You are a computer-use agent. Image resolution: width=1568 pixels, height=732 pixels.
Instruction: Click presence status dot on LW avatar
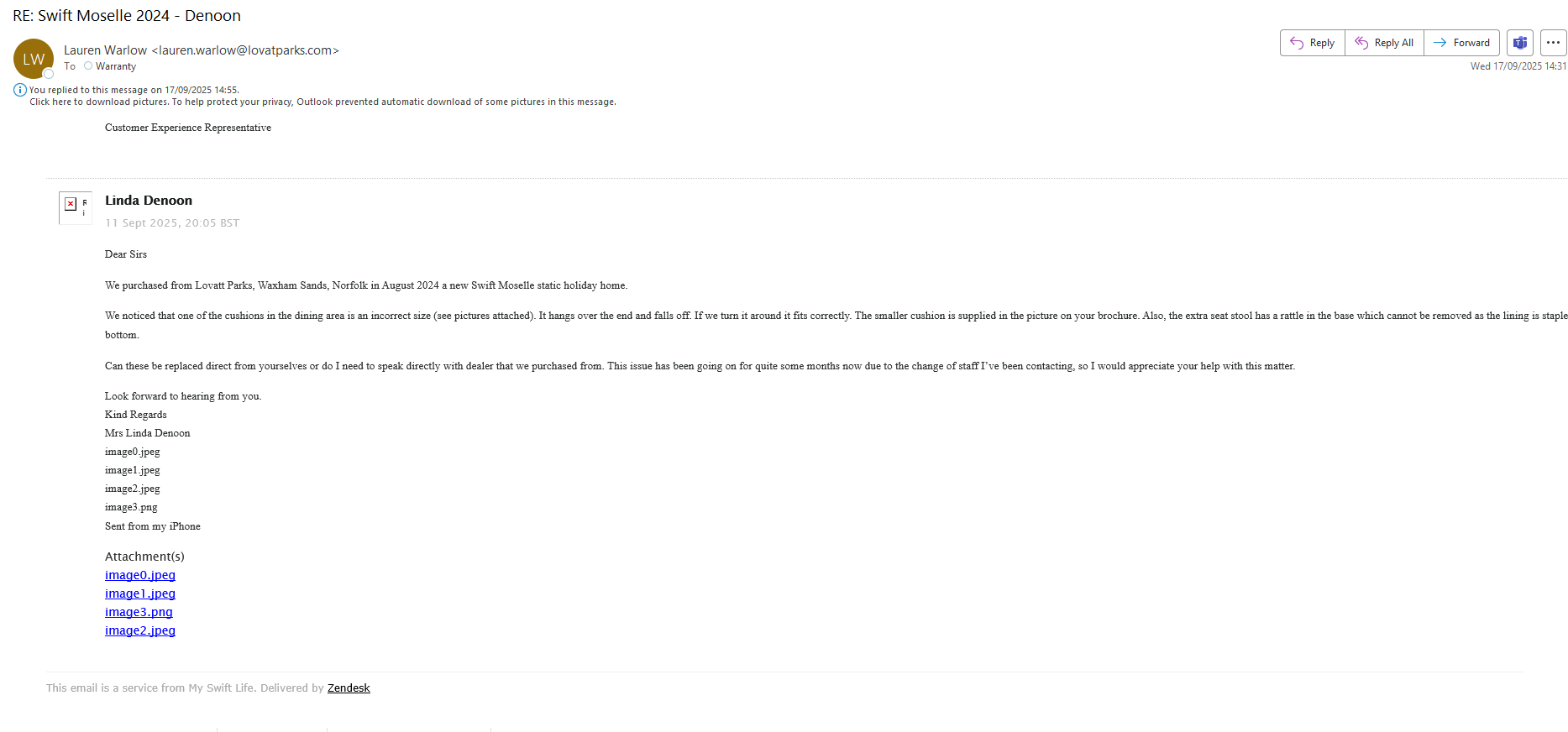click(x=49, y=74)
